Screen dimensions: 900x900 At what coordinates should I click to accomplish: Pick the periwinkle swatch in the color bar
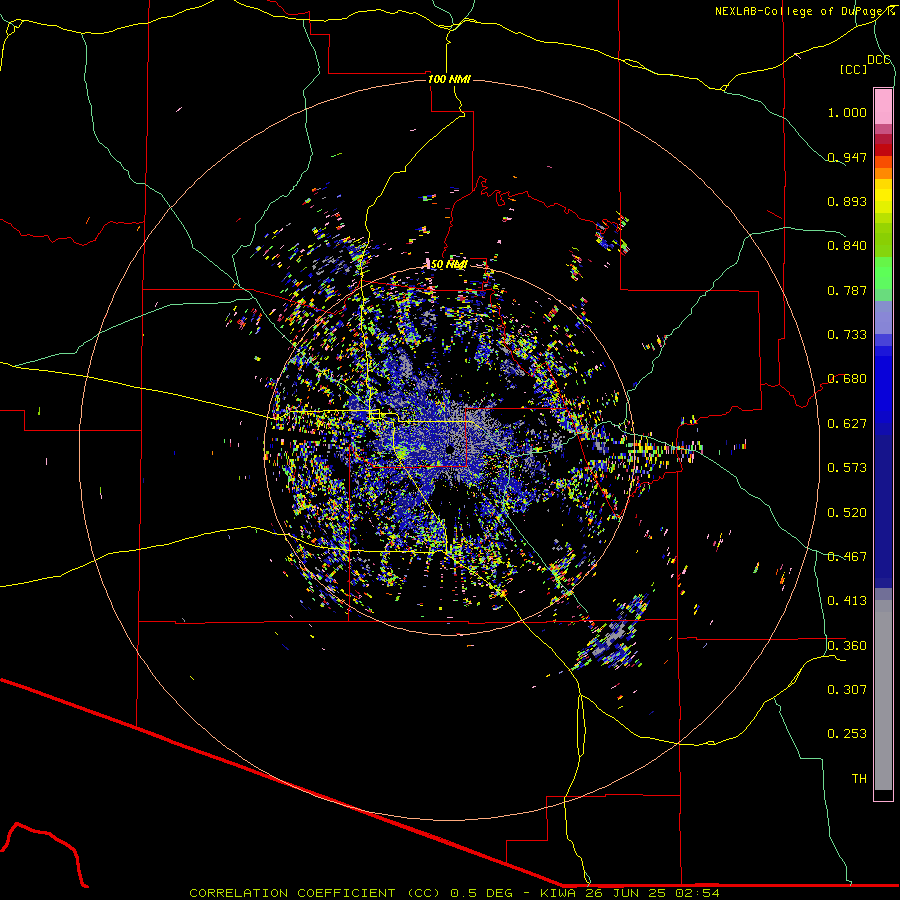tap(883, 317)
